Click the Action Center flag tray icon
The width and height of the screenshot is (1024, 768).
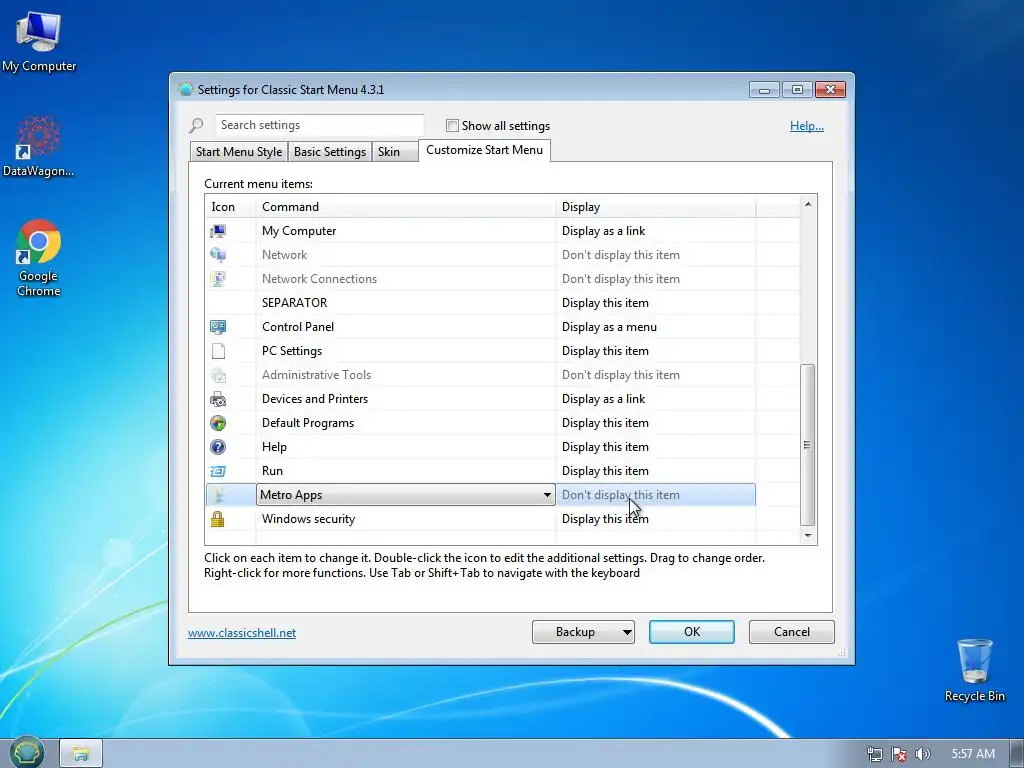tap(899, 754)
